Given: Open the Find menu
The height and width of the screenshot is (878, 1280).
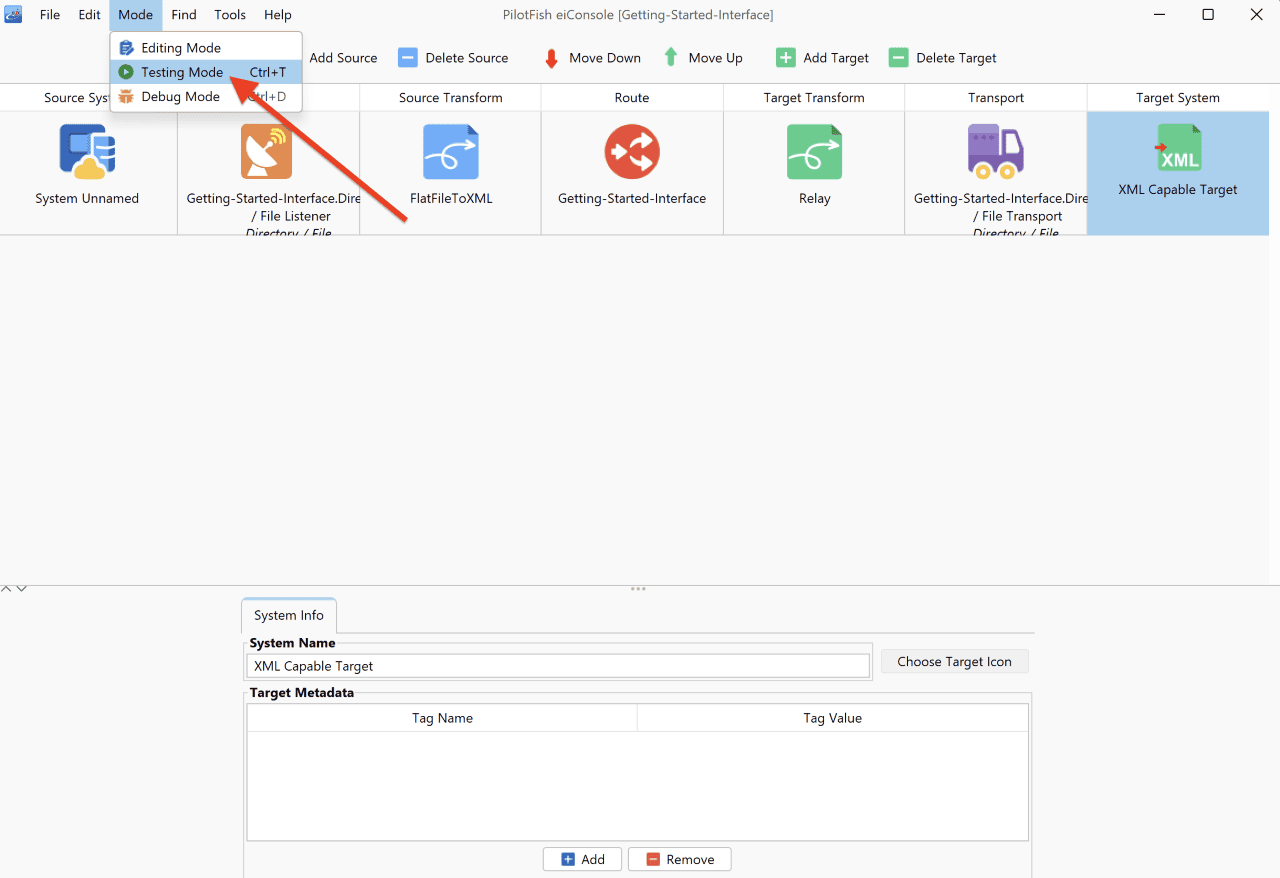Looking at the screenshot, I should coord(184,15).
